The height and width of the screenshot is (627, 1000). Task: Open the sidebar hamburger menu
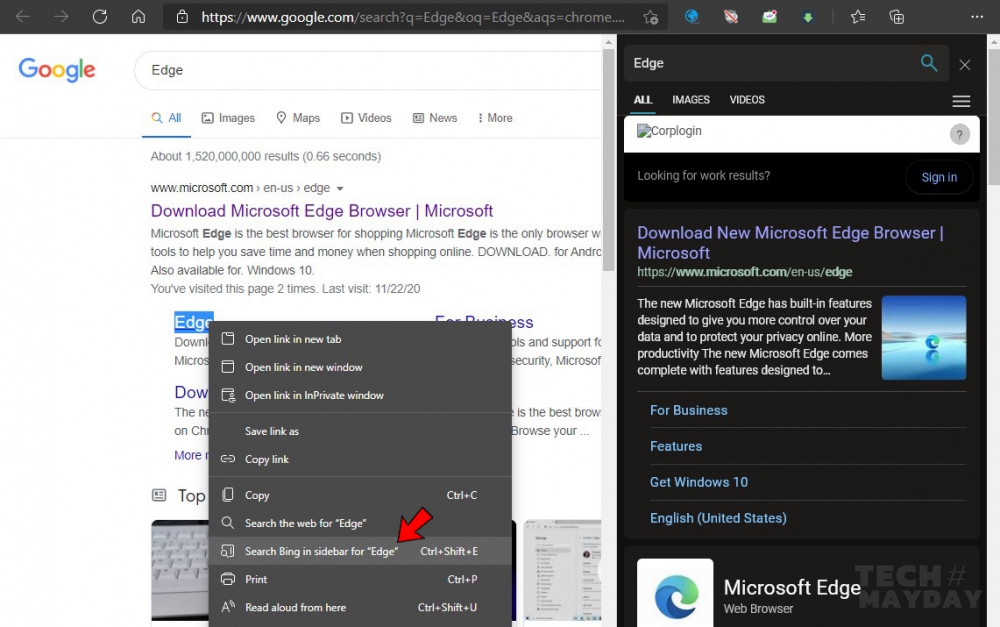[x=961, y=101]
